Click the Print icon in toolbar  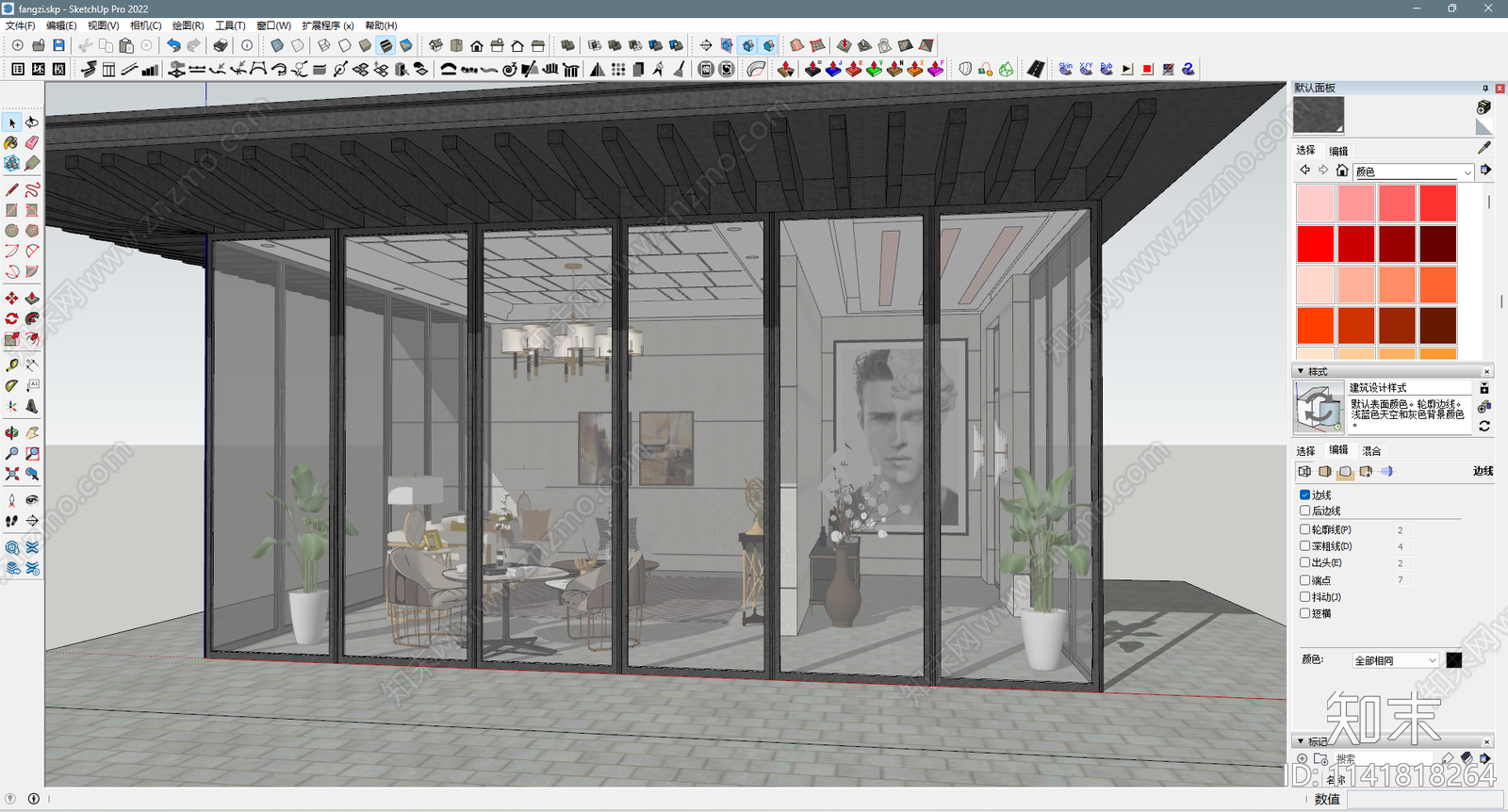[221, 45]
